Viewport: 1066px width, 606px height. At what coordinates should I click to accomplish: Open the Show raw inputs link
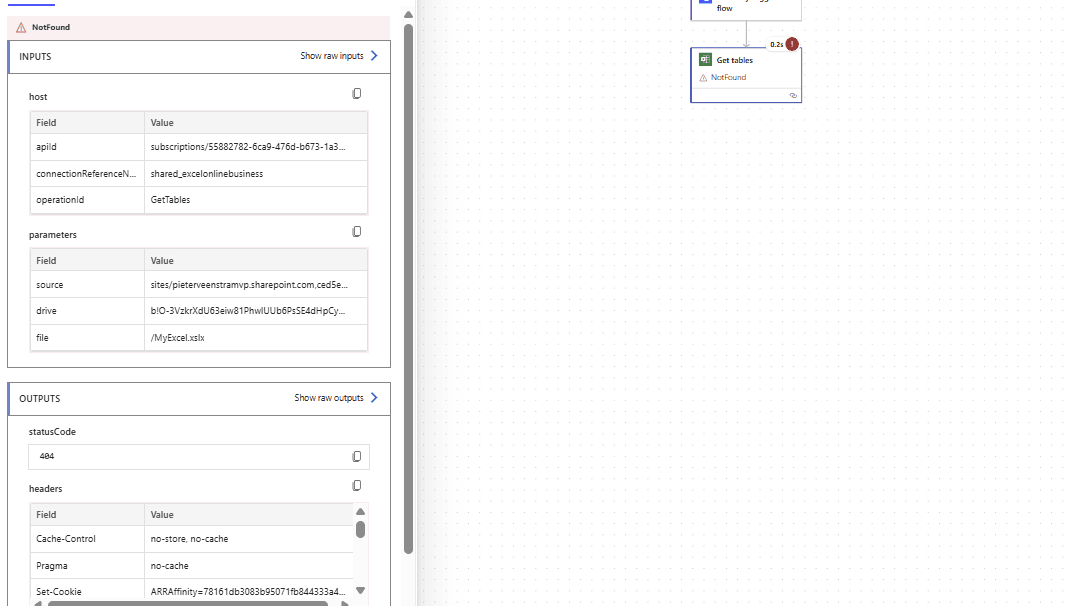click(332, 56)
